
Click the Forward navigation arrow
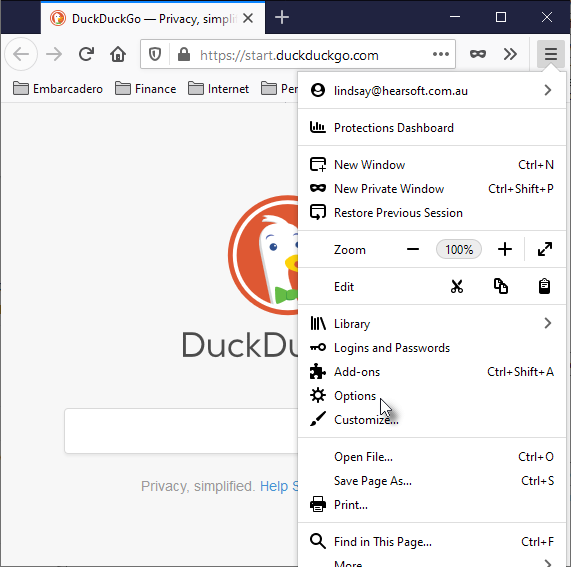pos(54,54)
